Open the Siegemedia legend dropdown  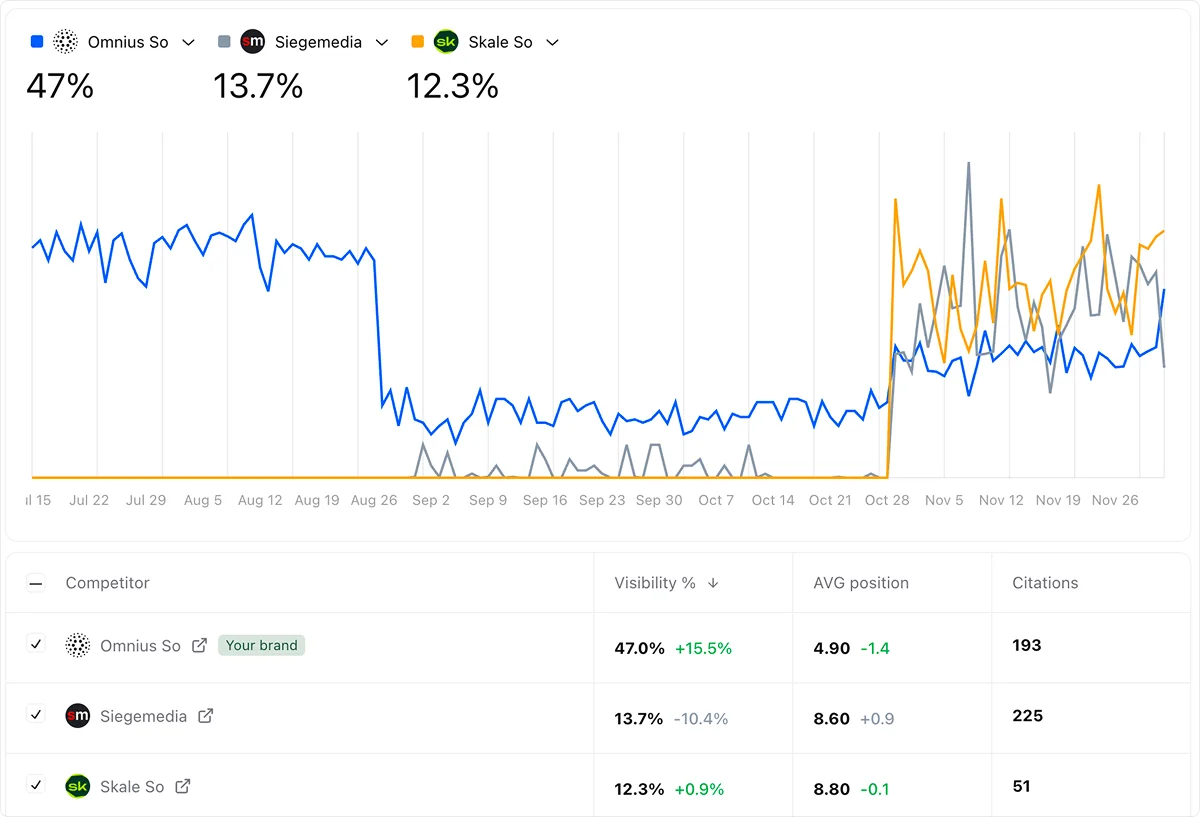tap(381, 41)
